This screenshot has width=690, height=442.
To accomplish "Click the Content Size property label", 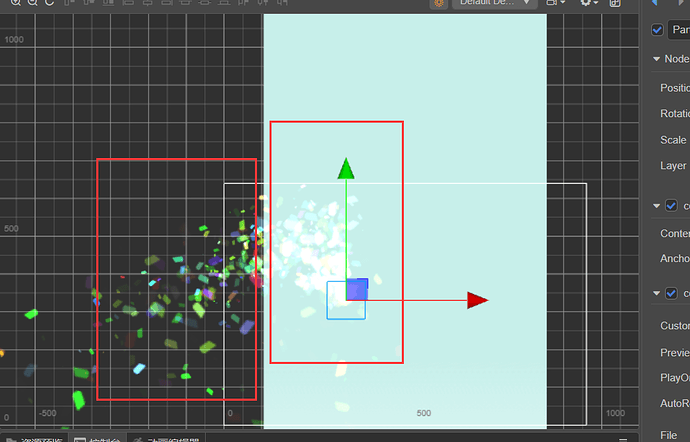I will pyautogui.click(x=675, y=233).
